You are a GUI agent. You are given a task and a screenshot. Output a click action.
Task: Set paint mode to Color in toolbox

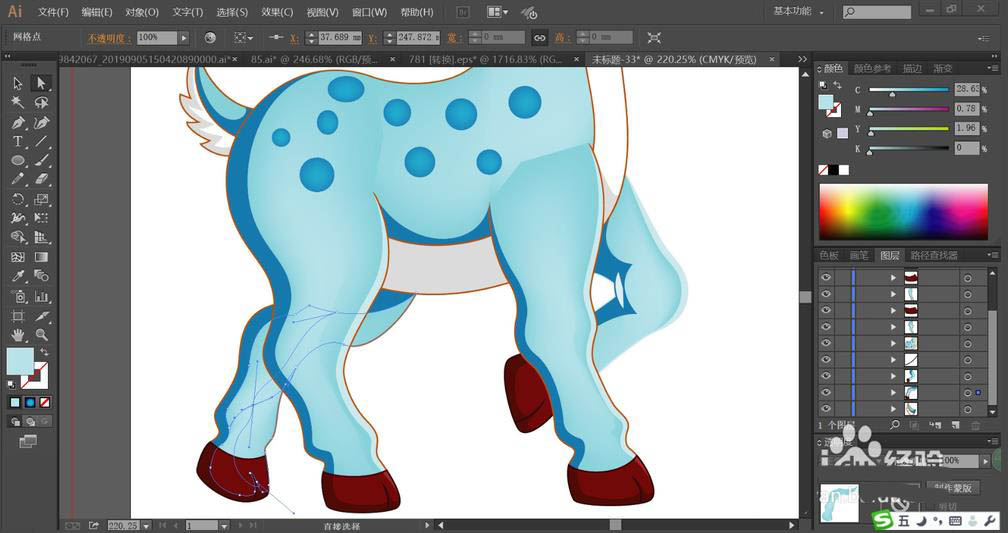pos(15,402)
